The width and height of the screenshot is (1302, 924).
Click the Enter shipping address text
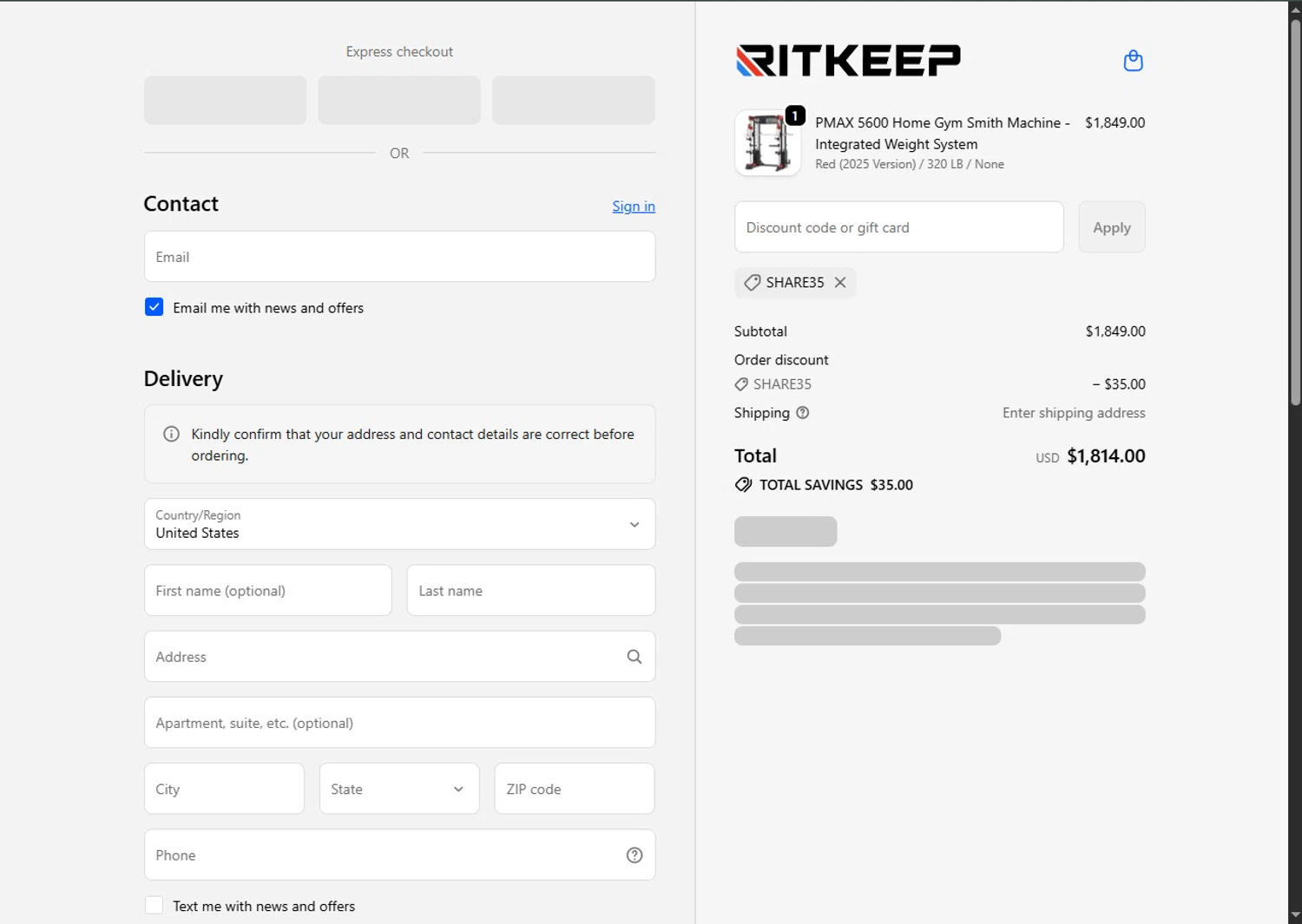(1074, 413)
